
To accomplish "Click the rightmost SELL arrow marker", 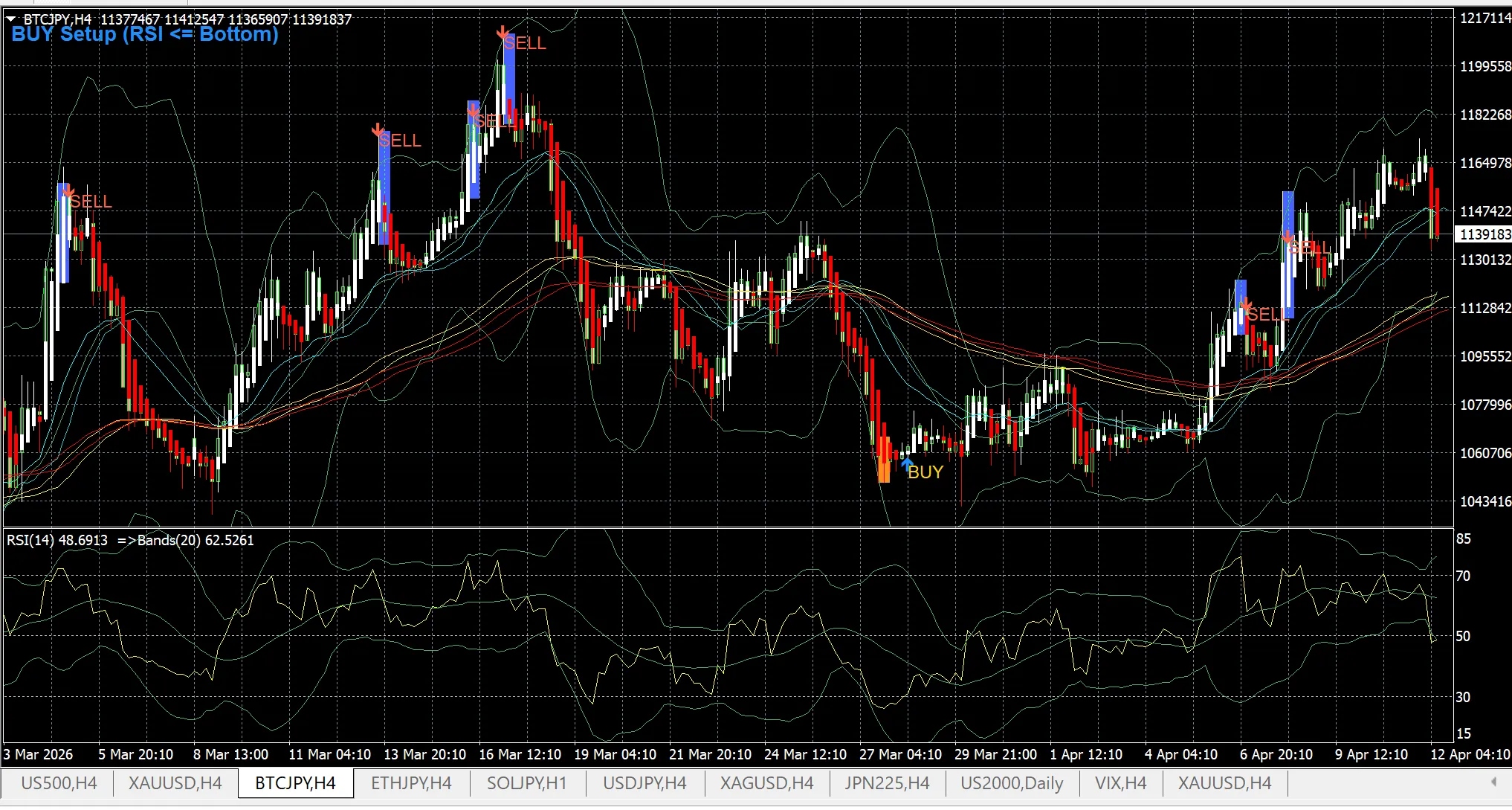I will coord(1288,238).
